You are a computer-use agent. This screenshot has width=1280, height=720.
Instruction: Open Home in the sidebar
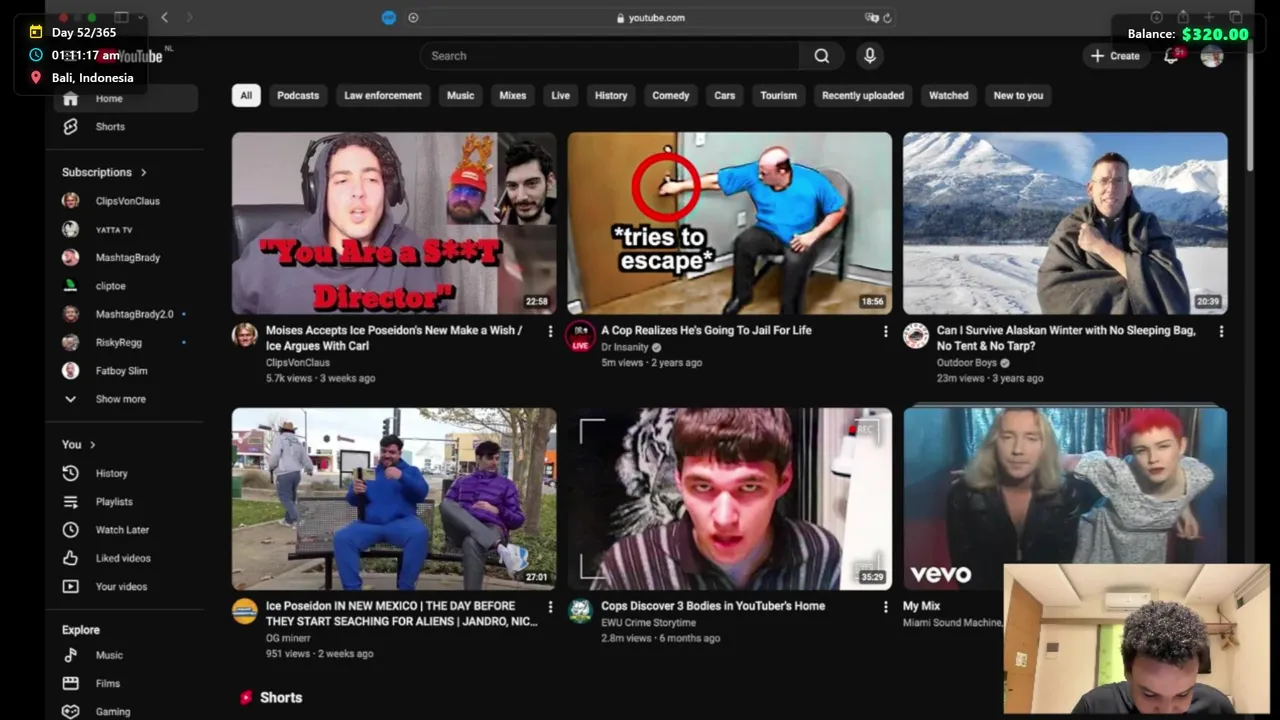click(125, 98)
